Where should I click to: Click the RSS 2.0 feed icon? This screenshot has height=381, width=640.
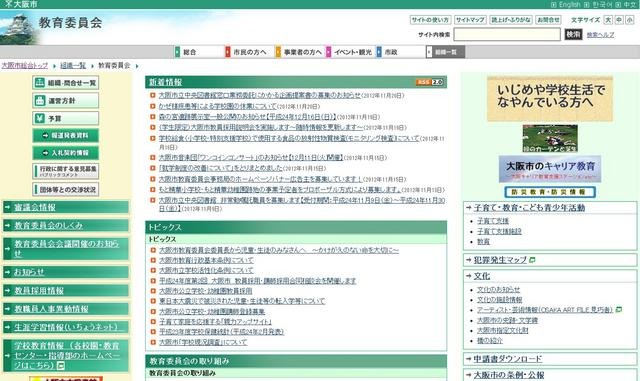coord(429,82)
